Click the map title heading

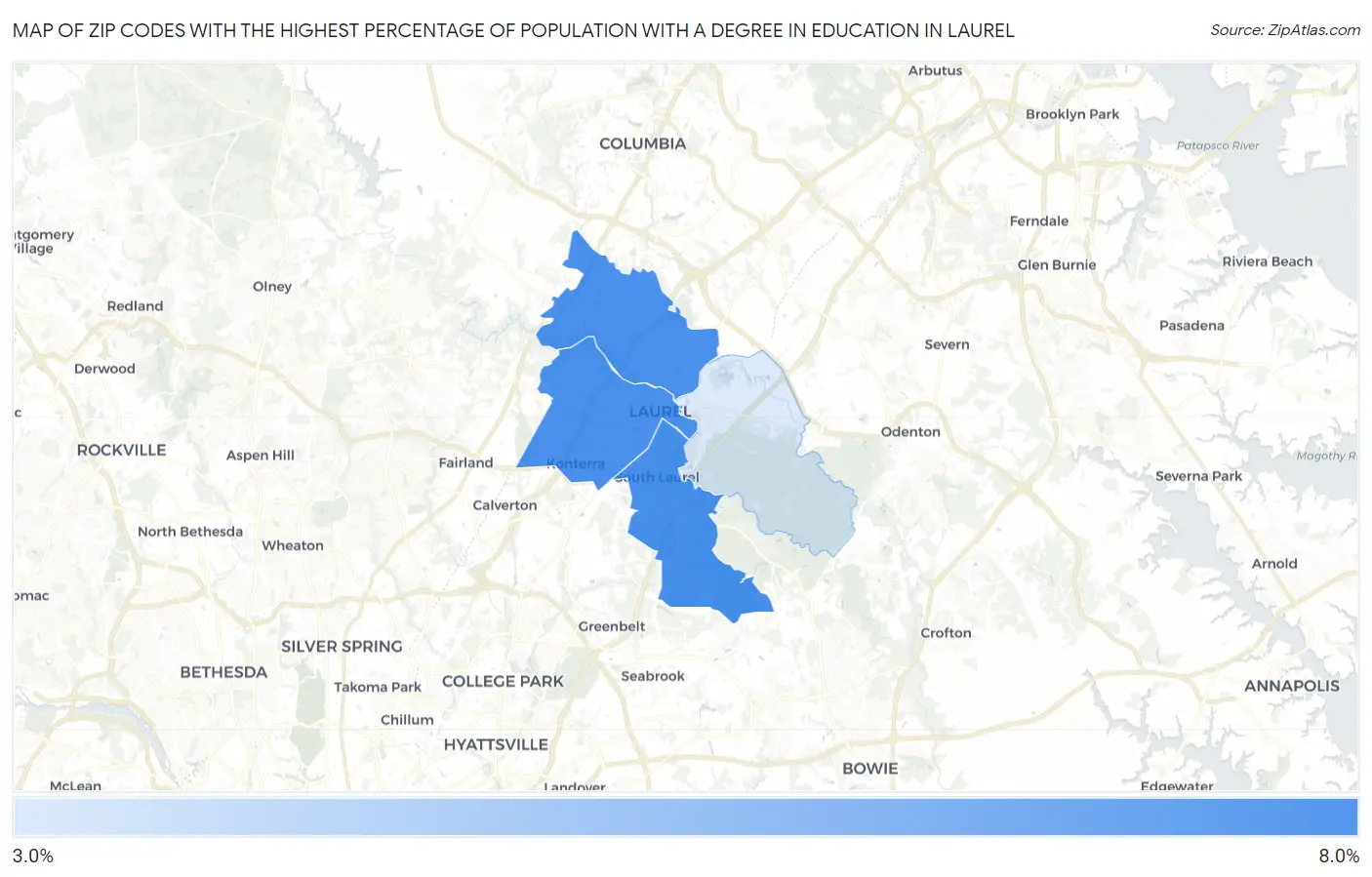(x=513, y=30)
